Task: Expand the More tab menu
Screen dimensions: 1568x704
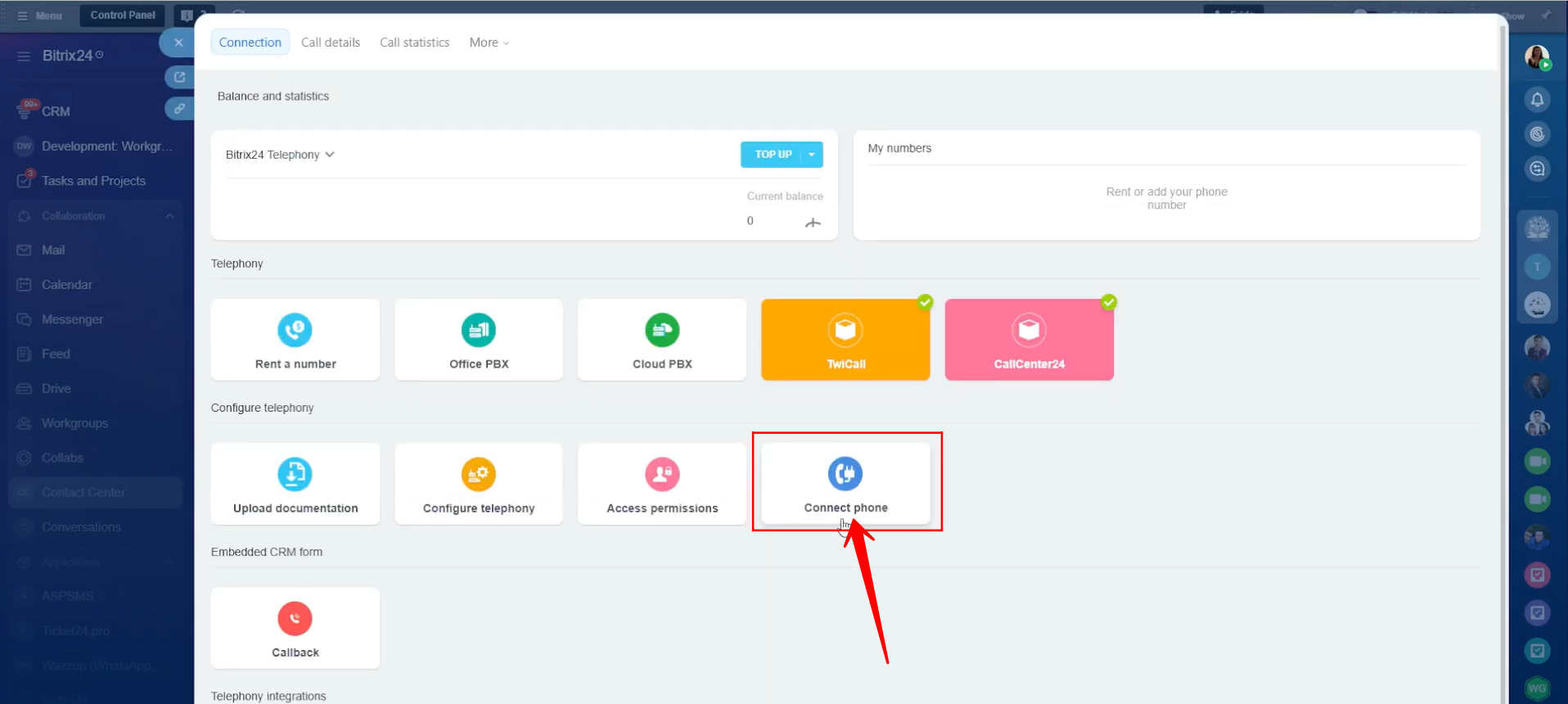Action: 489,43
